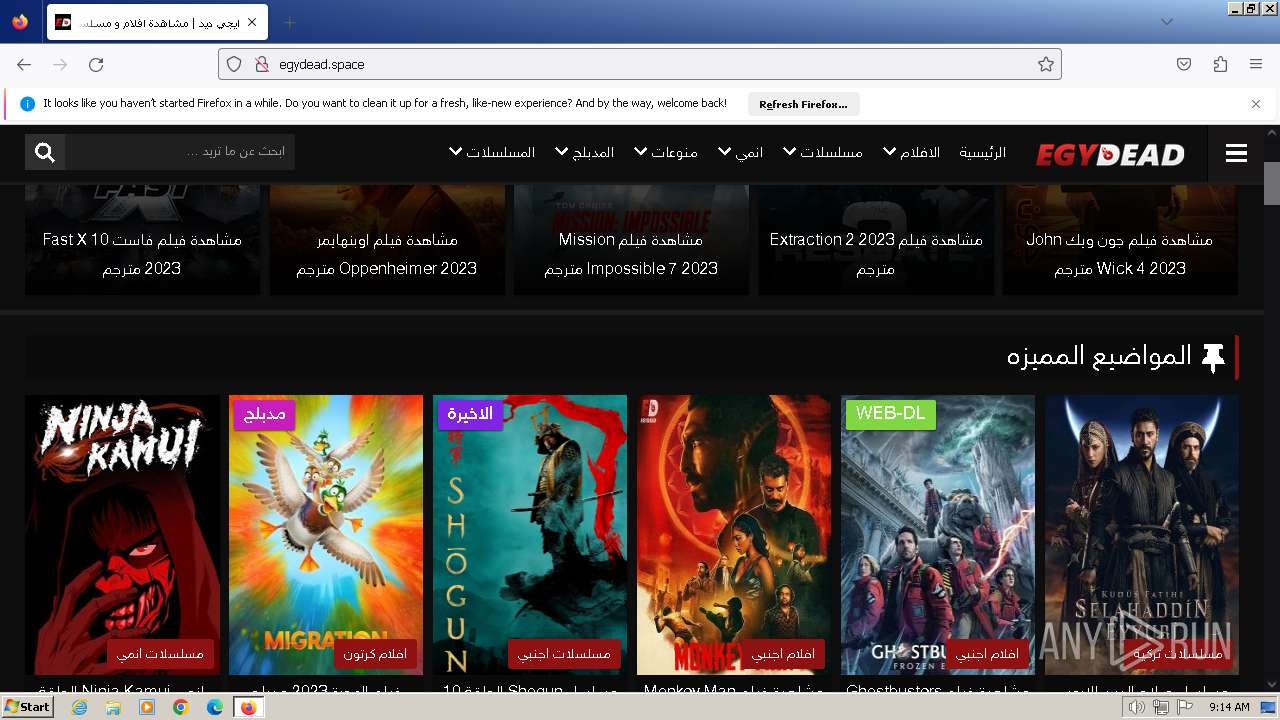Screen dimensions: 1280x720
Task: Open the Ghostbusters Frozen Empire poster
Action: coord(938,535)
